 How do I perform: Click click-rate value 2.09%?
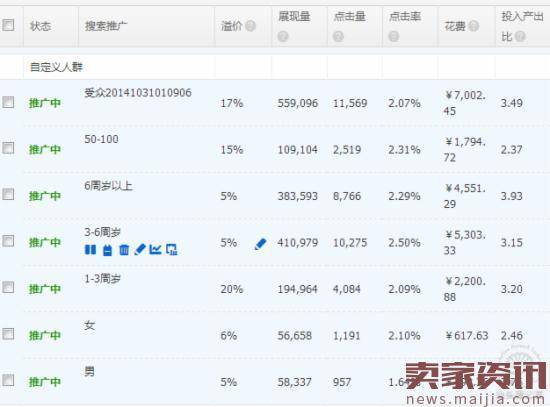click(x=404, y=289)
